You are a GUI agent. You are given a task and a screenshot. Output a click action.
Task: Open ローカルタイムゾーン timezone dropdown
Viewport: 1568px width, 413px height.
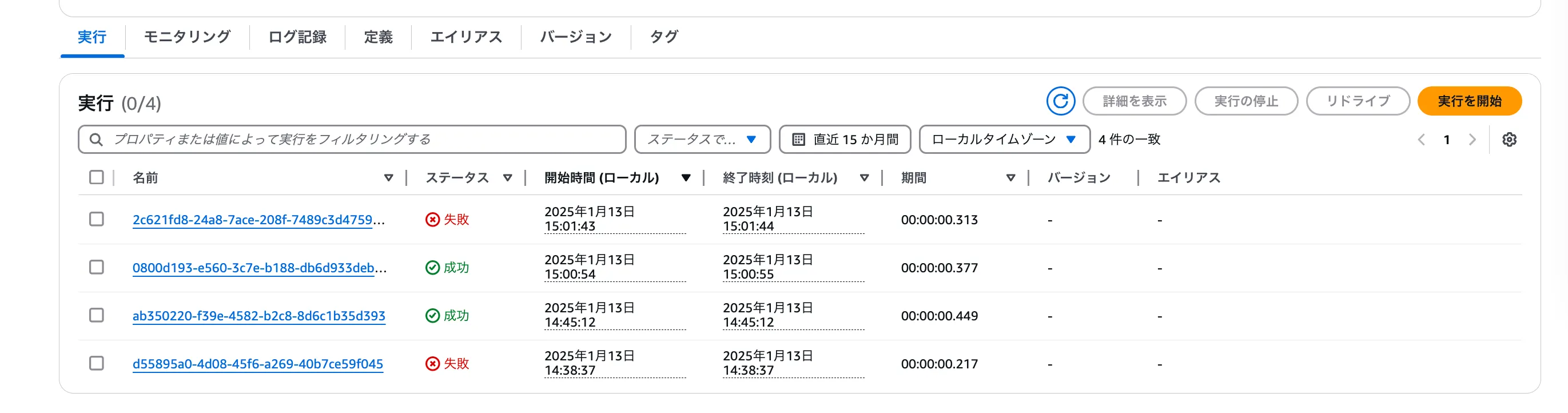click(1004, 140)
